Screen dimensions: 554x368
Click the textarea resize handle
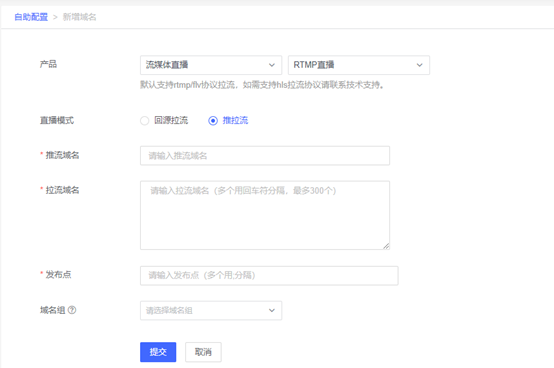[x=386, y=246]
